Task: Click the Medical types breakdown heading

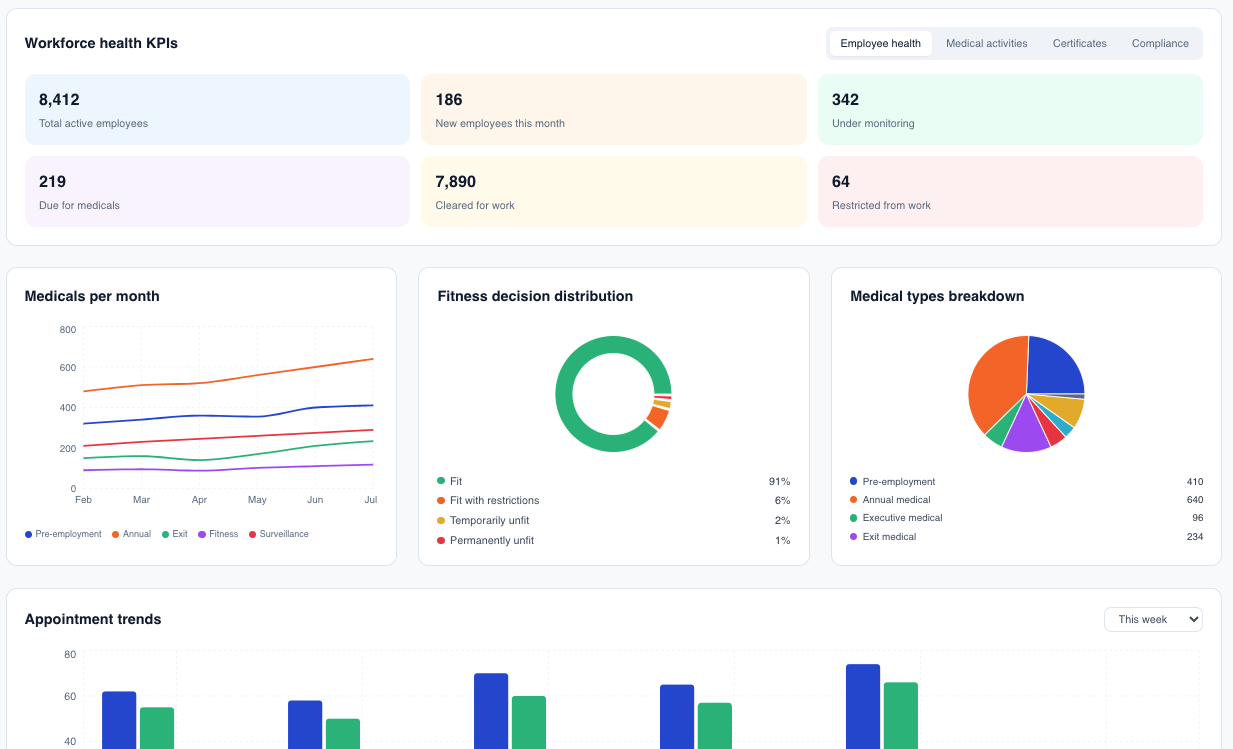Action: tap(937, 296)
